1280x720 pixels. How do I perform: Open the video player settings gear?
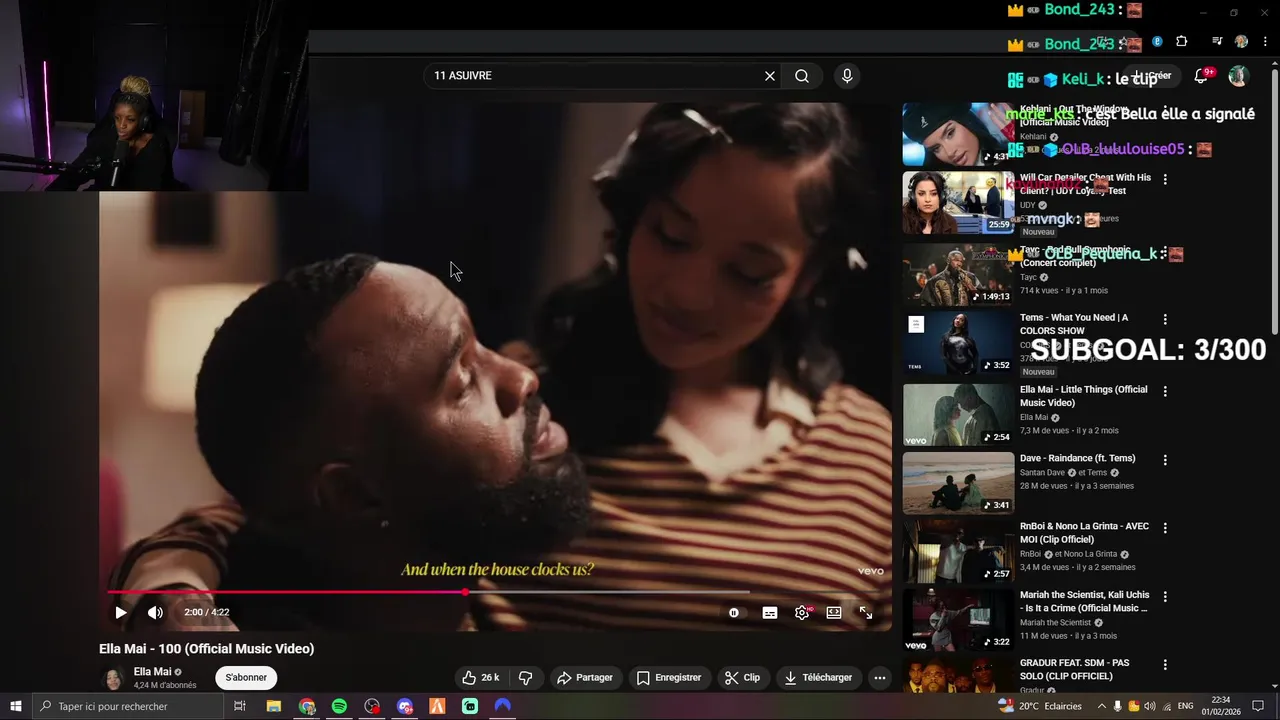click(x=802, y=613)
